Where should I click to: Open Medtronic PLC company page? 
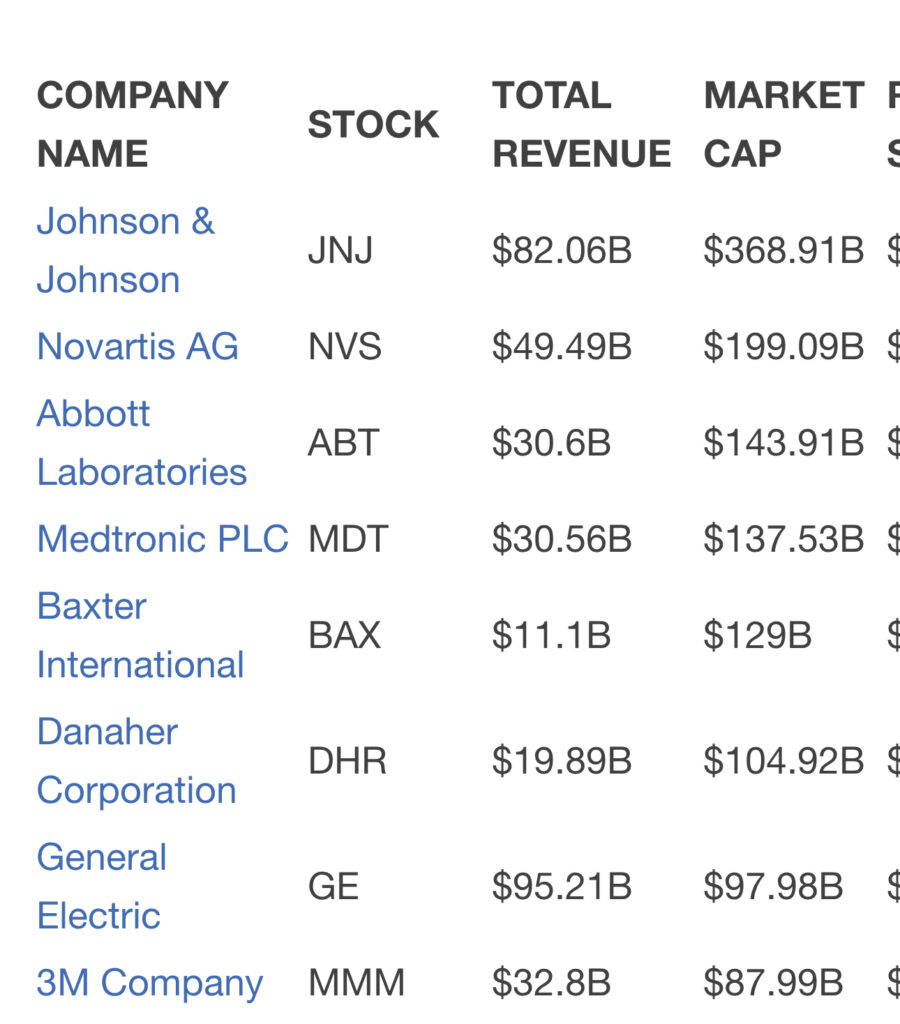click(163, 539)
